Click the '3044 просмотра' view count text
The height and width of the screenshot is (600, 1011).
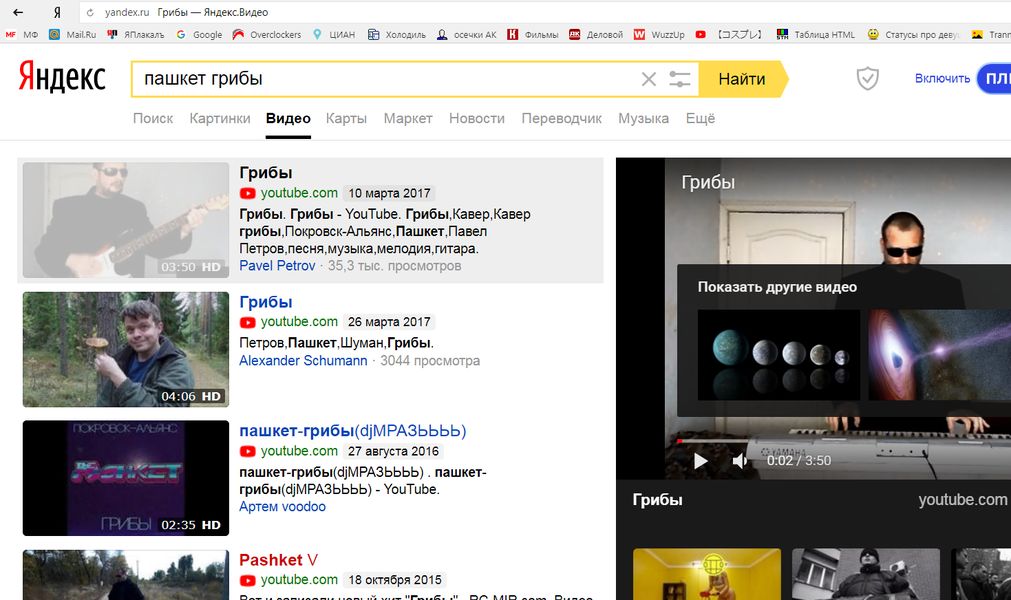coord(430,361)
